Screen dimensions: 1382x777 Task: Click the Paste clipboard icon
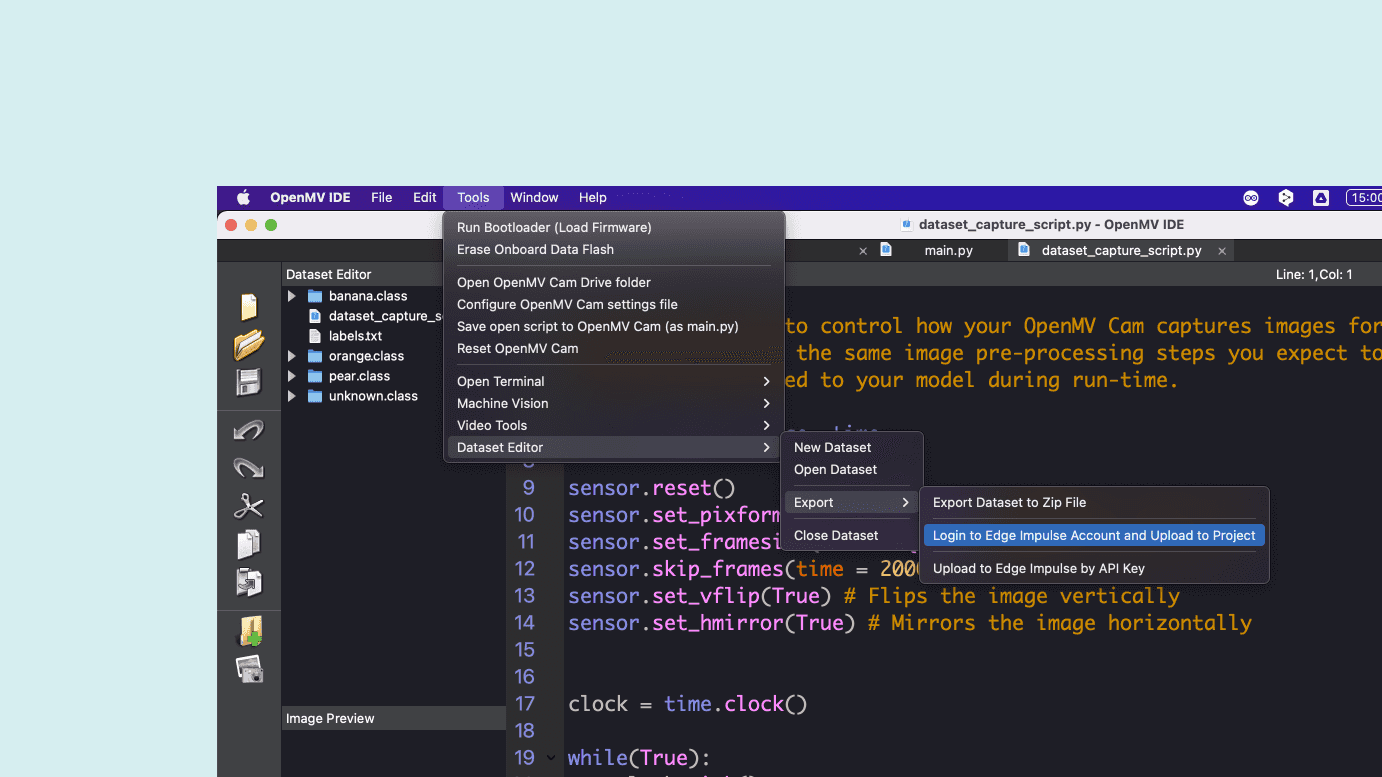point(248,582)
